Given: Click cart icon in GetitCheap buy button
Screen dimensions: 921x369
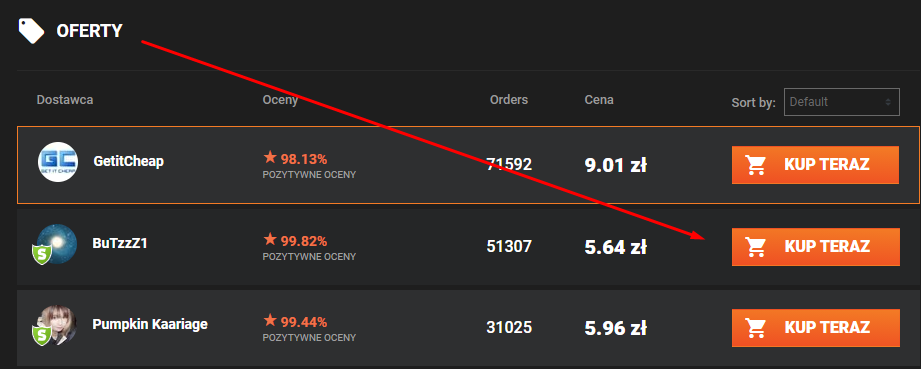Looking at the screenshot, I should (756, 165).
